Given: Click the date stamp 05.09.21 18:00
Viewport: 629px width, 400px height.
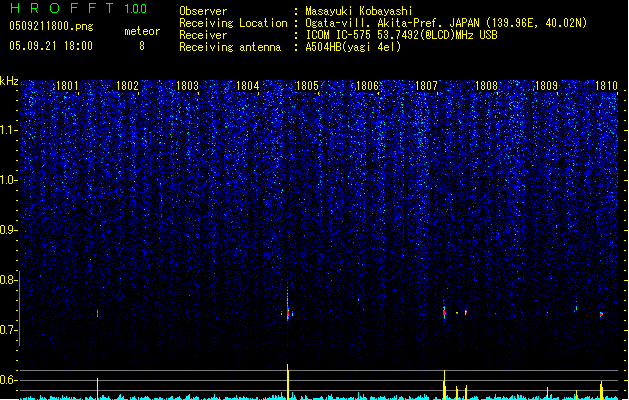Looking at the screenshot, I should [51, 46].
